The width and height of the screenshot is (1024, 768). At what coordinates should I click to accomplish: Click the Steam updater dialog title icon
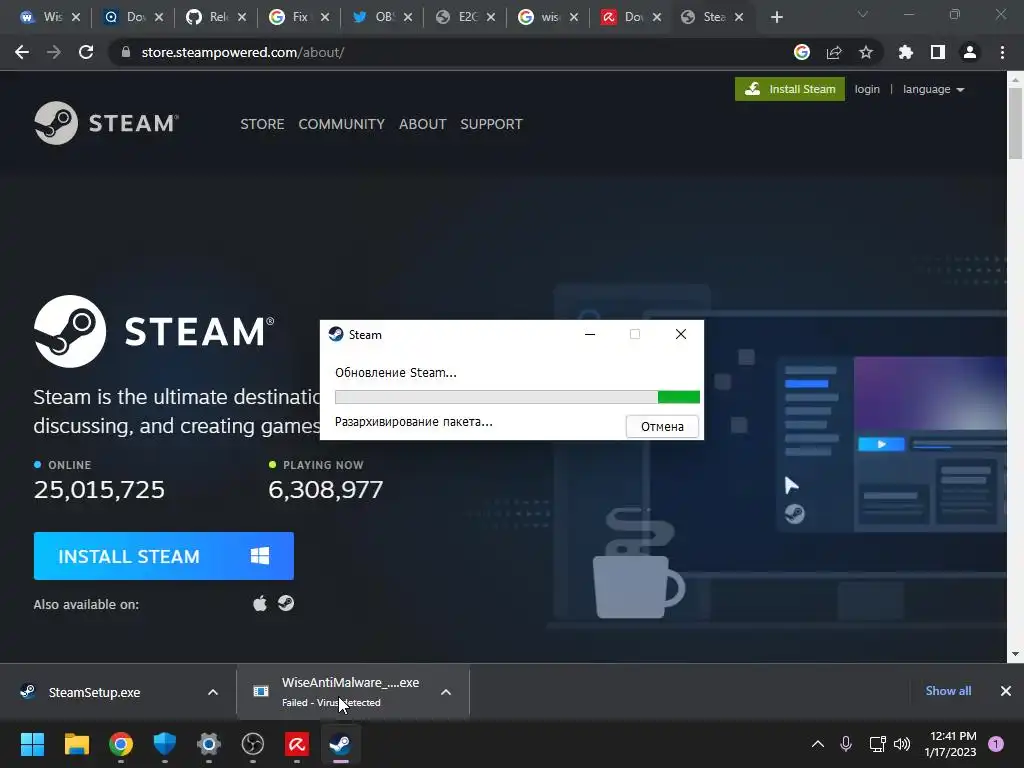coord(336,334)
